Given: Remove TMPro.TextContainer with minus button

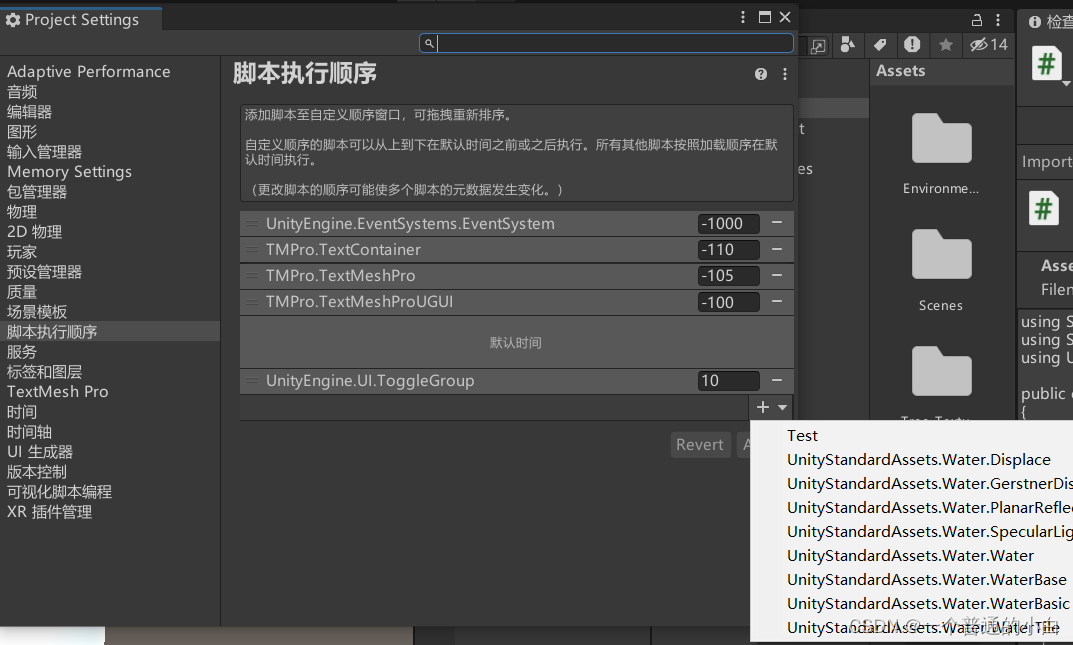Looking at the screenshot, I should click(777, 249).
